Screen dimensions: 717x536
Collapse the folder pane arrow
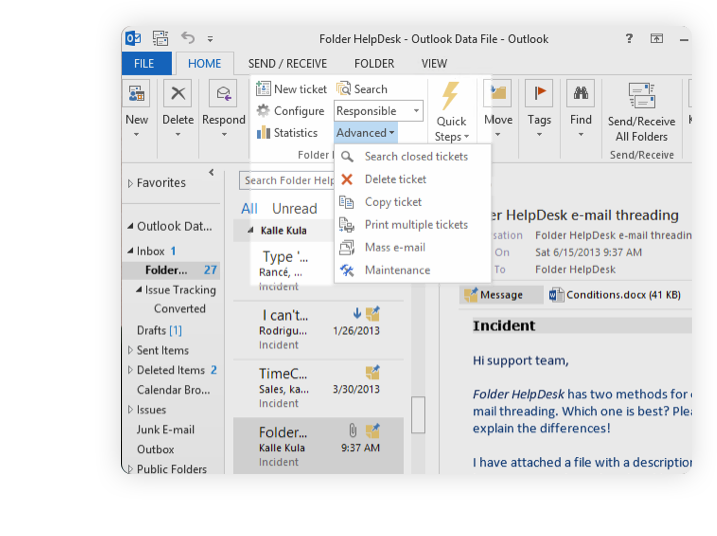tap(211, 172)
